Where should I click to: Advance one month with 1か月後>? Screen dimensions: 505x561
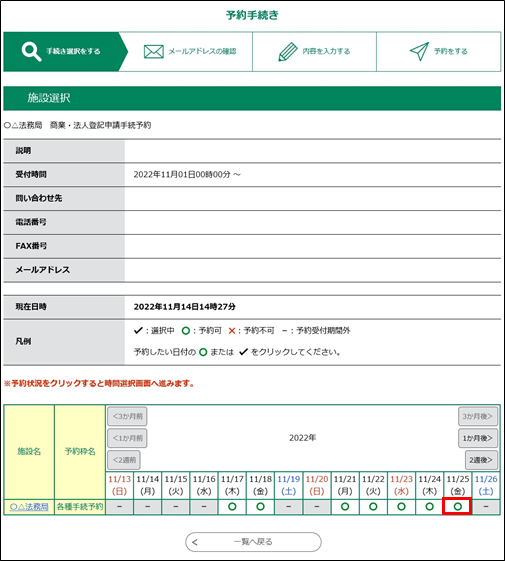tap(478, 438)
